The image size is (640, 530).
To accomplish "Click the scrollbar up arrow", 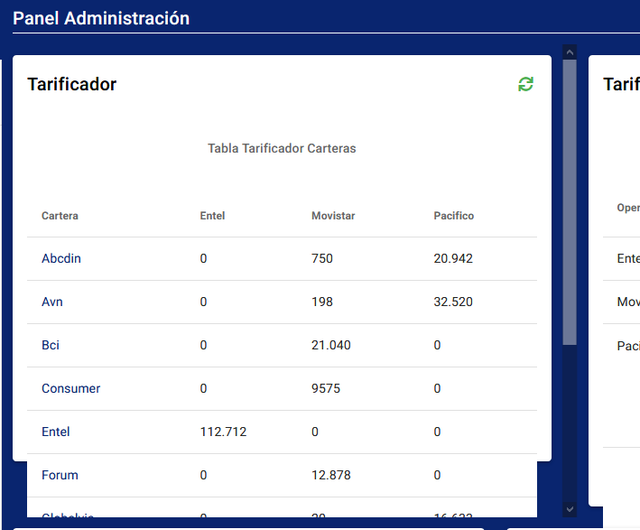I will pos(570,52).
